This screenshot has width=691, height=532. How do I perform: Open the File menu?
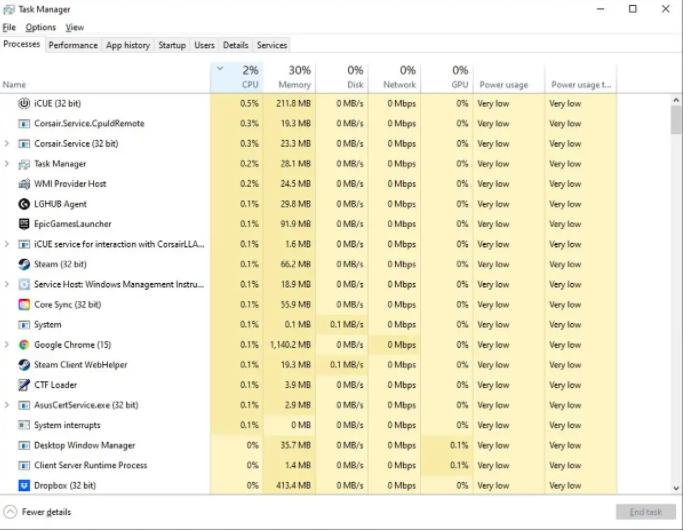pos(9,27)
